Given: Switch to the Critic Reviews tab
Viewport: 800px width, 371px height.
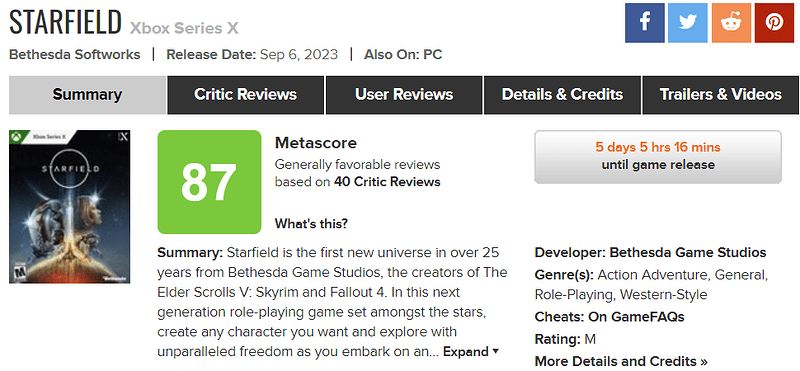Looking at the screenshot, I should pos(245,95).
